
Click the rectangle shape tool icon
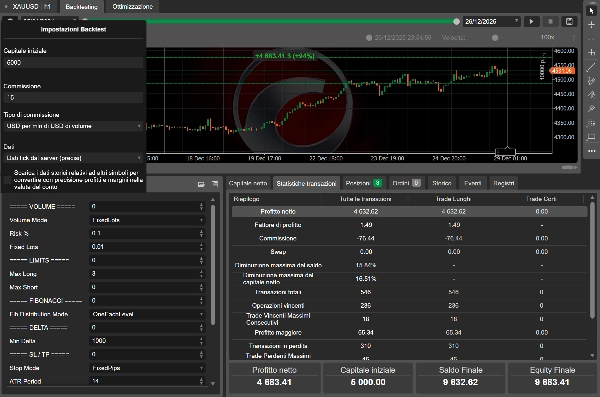point(591,137)
